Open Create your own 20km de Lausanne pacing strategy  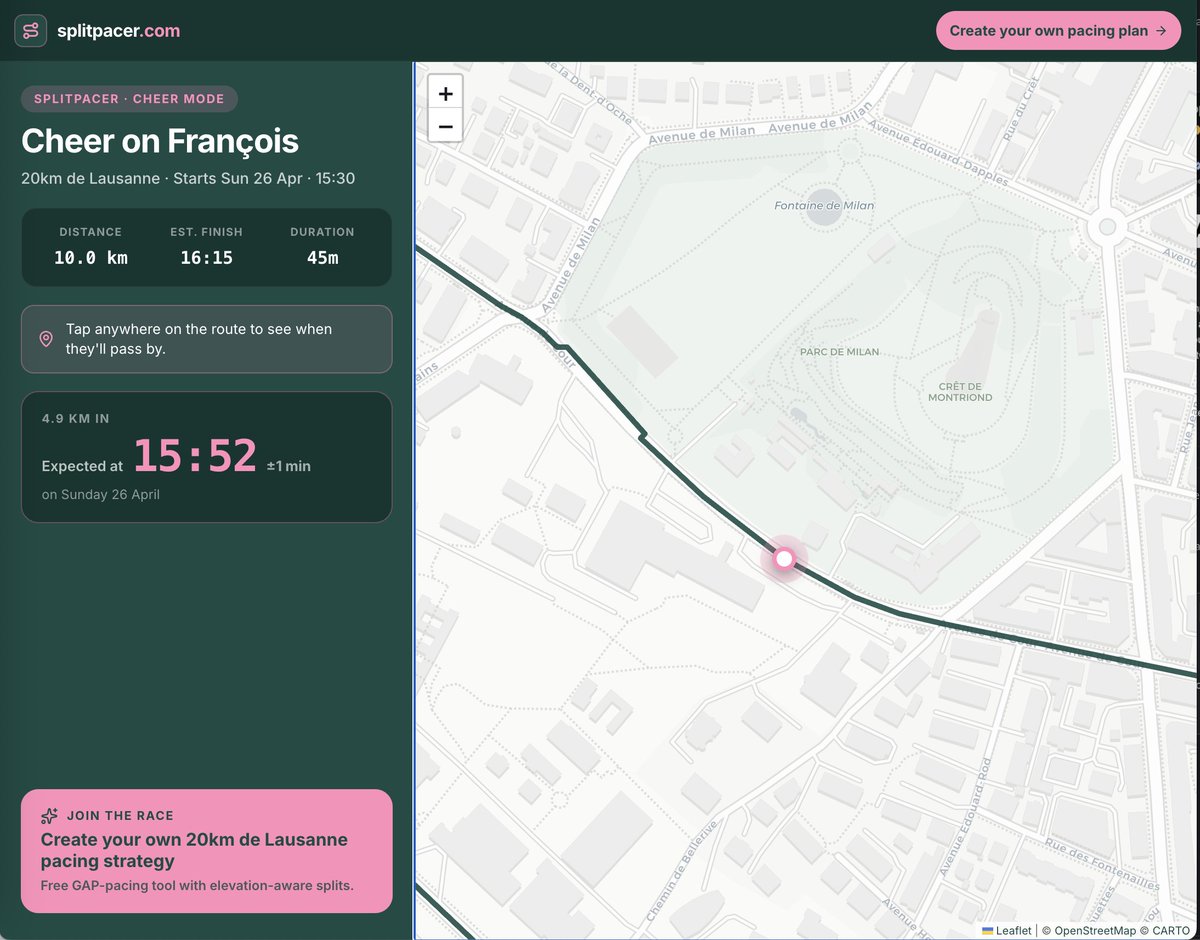(x=207, y=851)
